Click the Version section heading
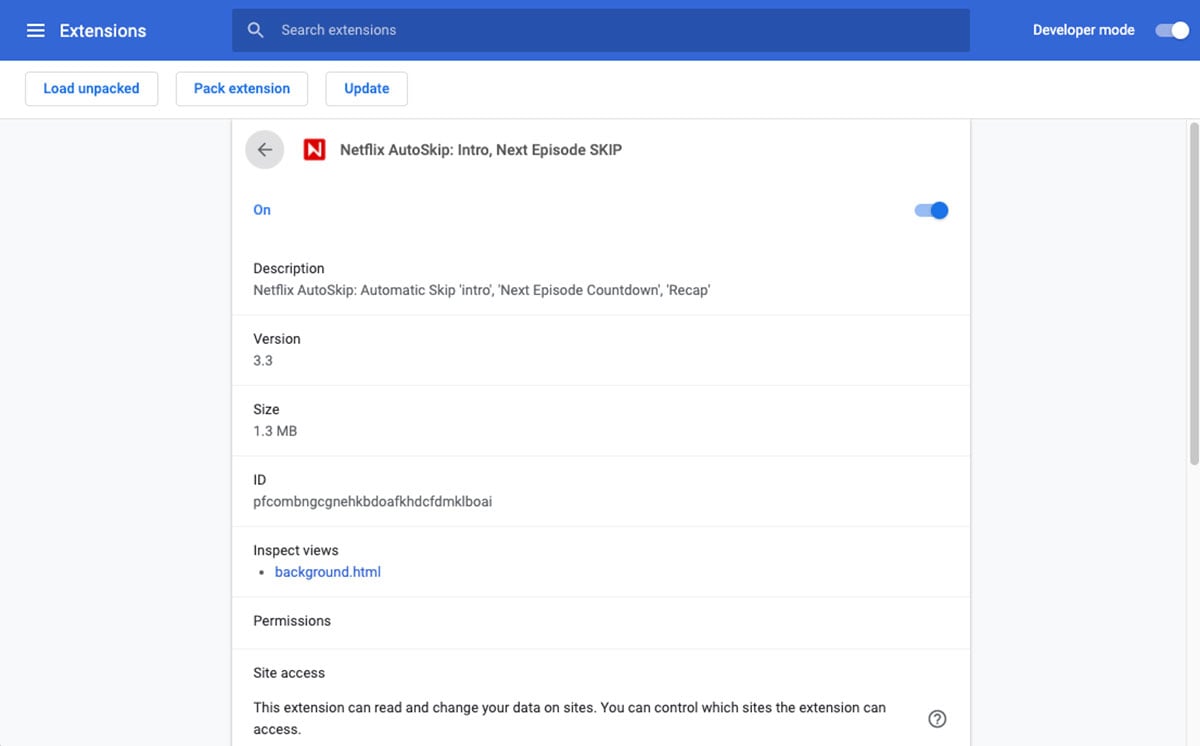Viewport: 1200px width, 746px height. 277,339
